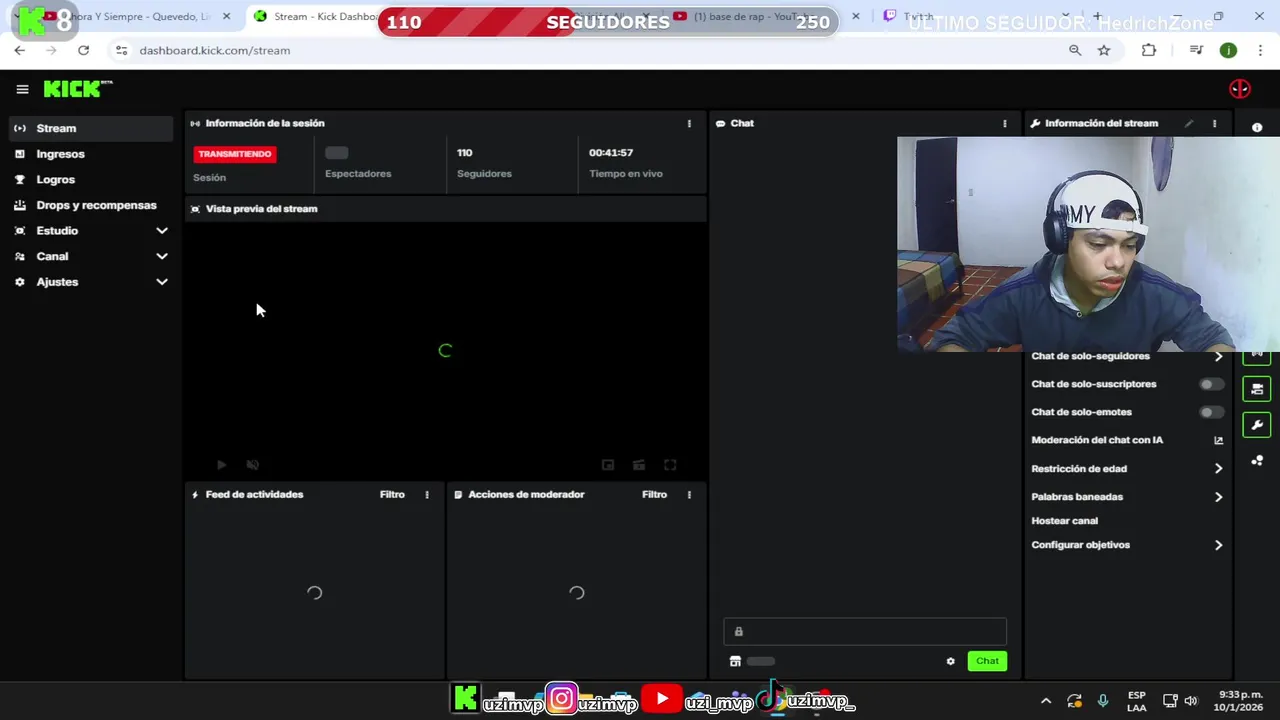Open Ingresos in the sidebar

(x=91, y=154)
